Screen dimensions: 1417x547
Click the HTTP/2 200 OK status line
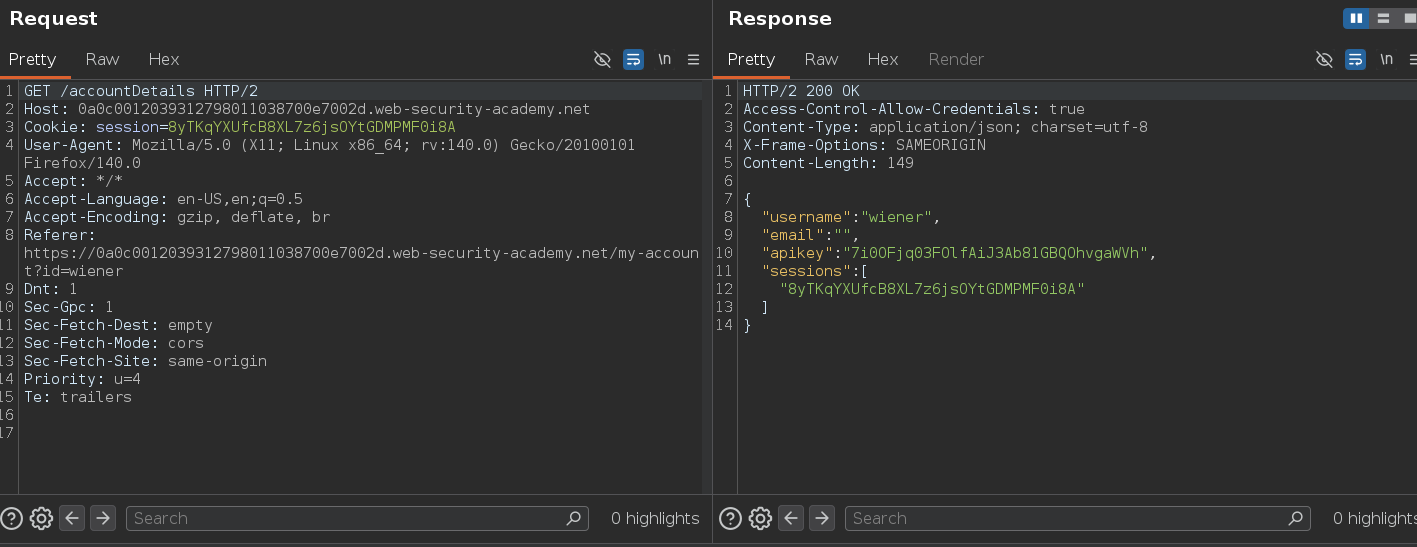tap(801, 91)
